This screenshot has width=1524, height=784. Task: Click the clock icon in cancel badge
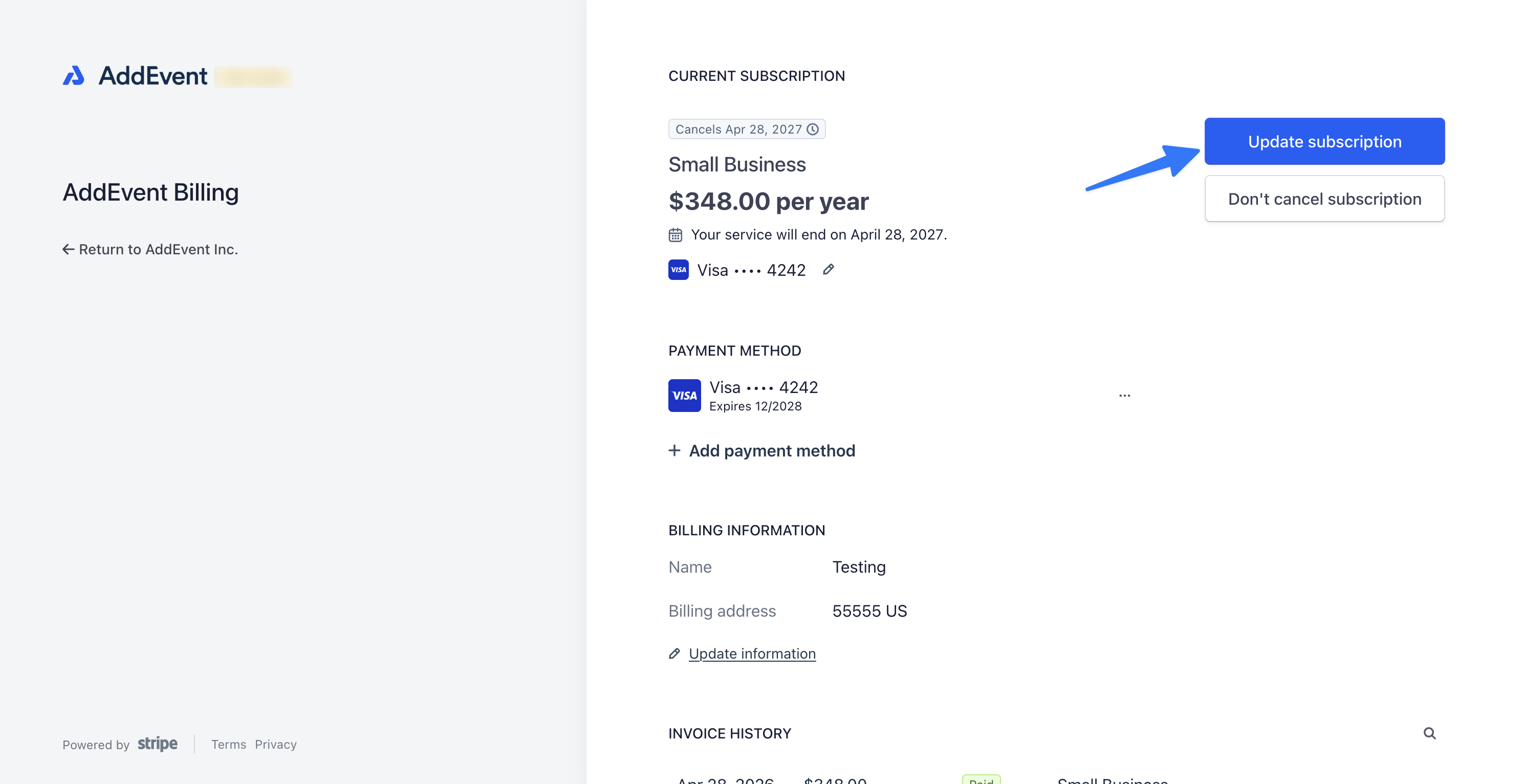[x=813, y=129]
